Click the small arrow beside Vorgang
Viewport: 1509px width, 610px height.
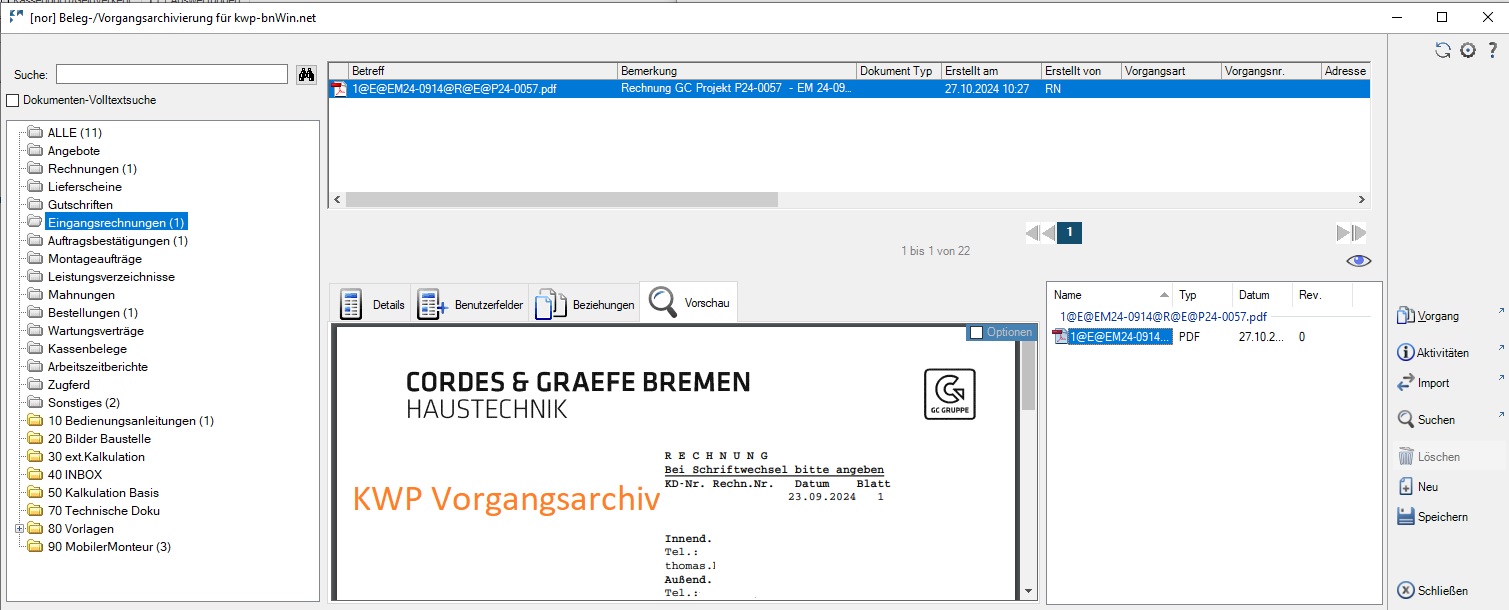1501,311
